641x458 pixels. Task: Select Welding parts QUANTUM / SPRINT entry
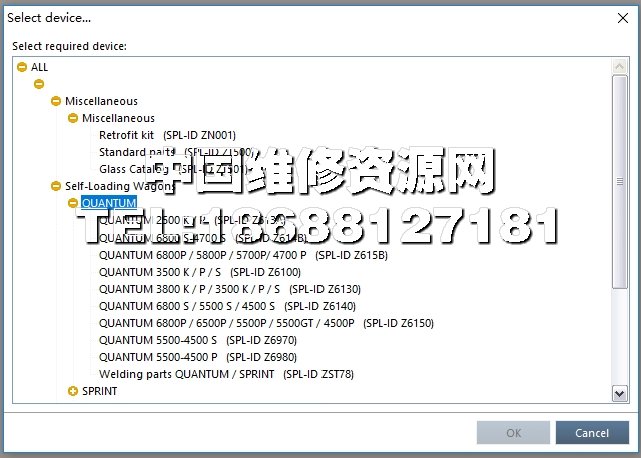coord(229,374)
